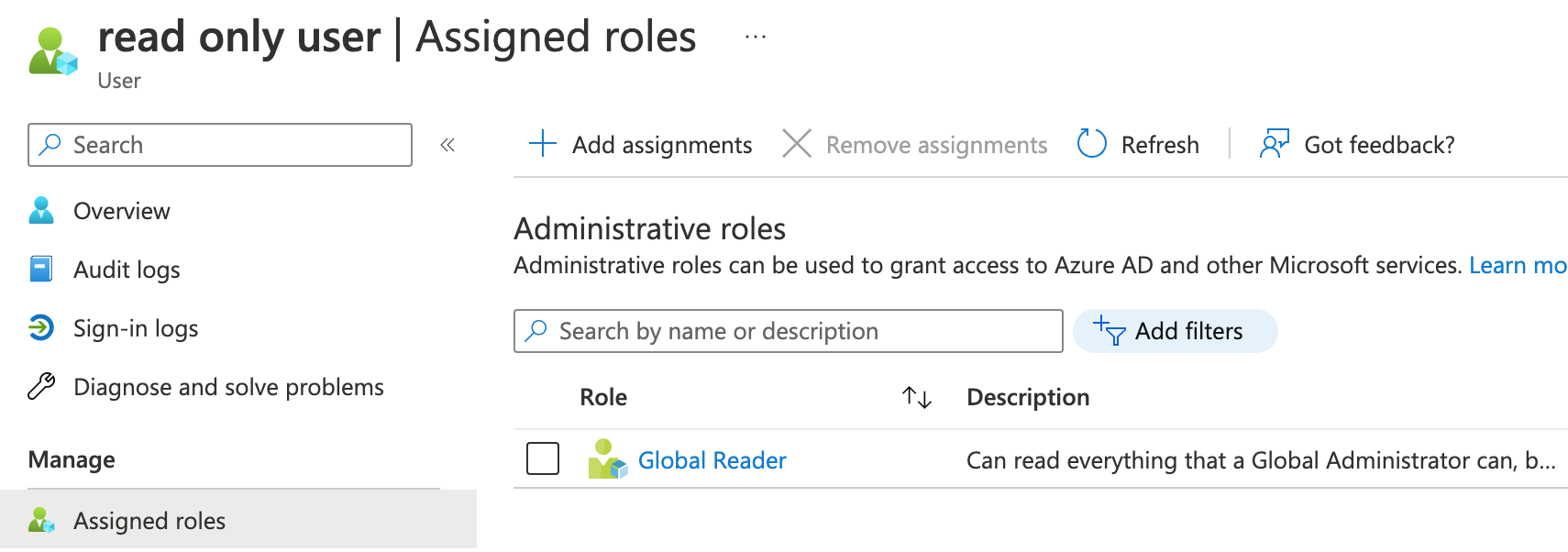Open the Overview menu item
This screenshot has height=552, width=1568.
pos(122,211)
